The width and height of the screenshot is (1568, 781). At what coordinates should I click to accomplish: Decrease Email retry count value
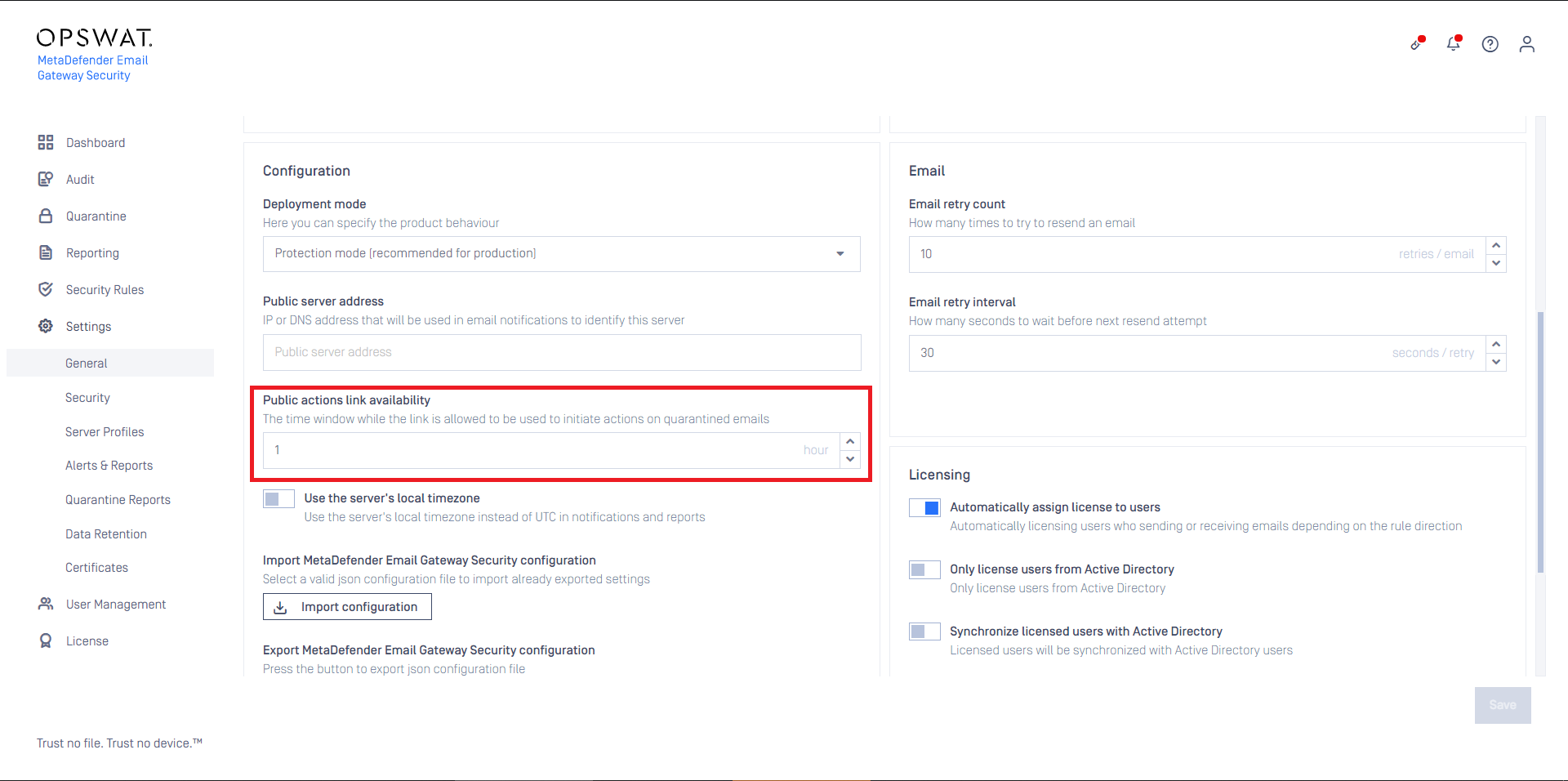pos(1496,263)
